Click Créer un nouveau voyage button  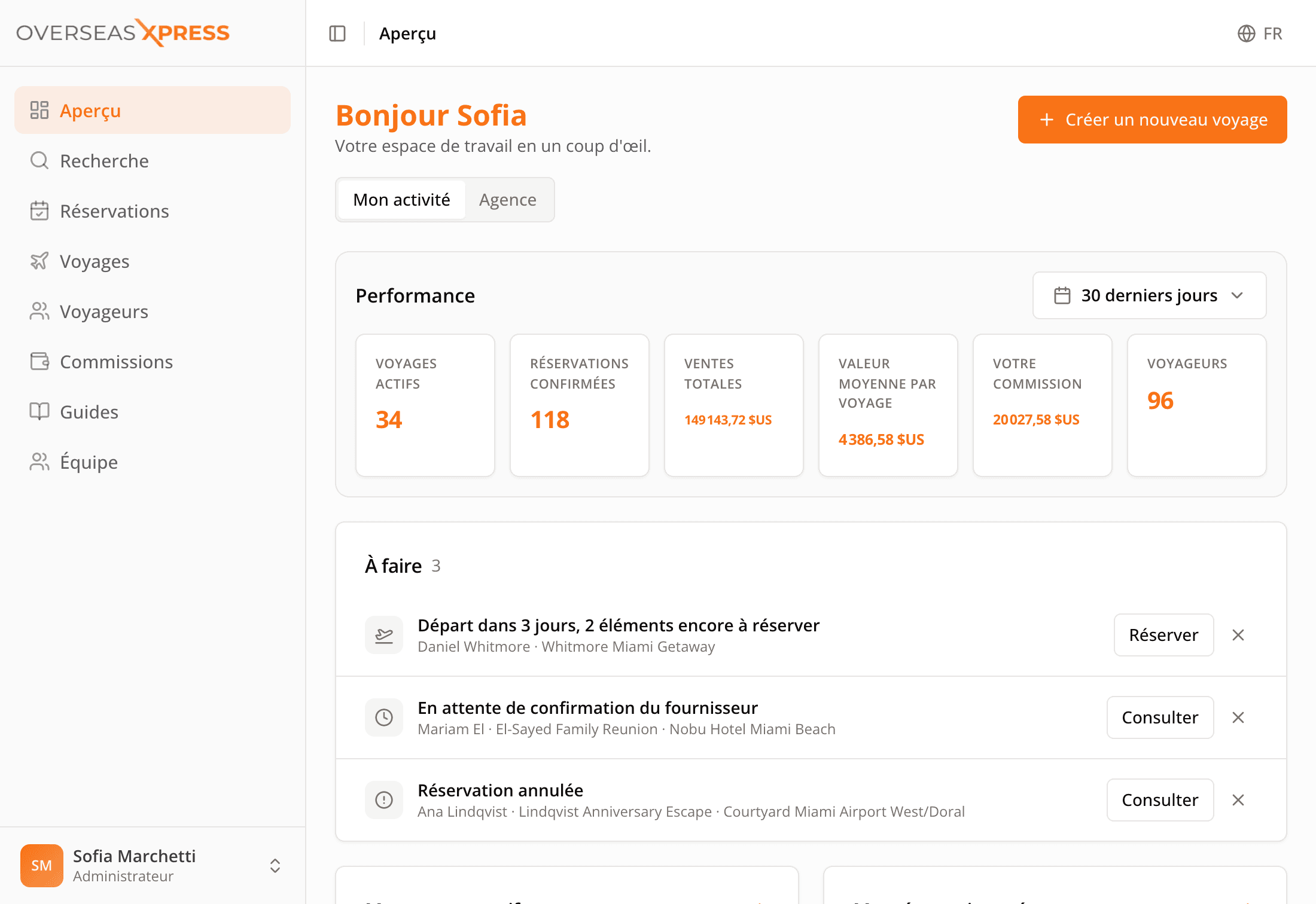1152,120
